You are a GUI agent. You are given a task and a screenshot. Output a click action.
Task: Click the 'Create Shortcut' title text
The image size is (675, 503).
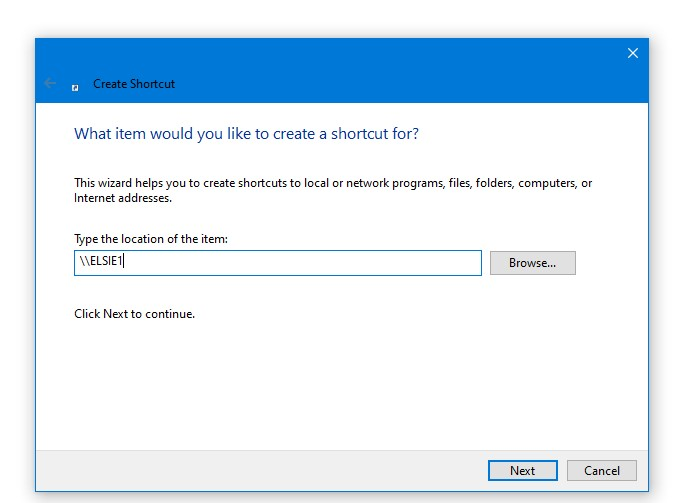pyautogui.click(x=134, y=84)
